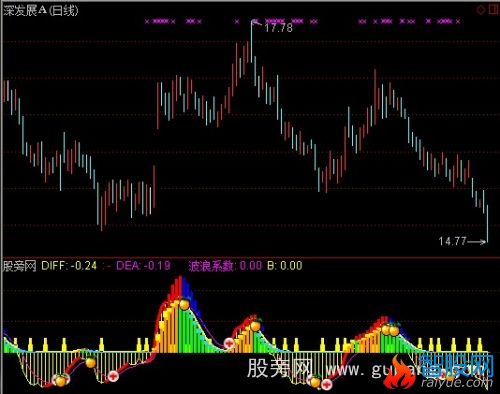Click the 波浪系数: 0.00 indicator value
500x394 pixels.
pos(225,266)
